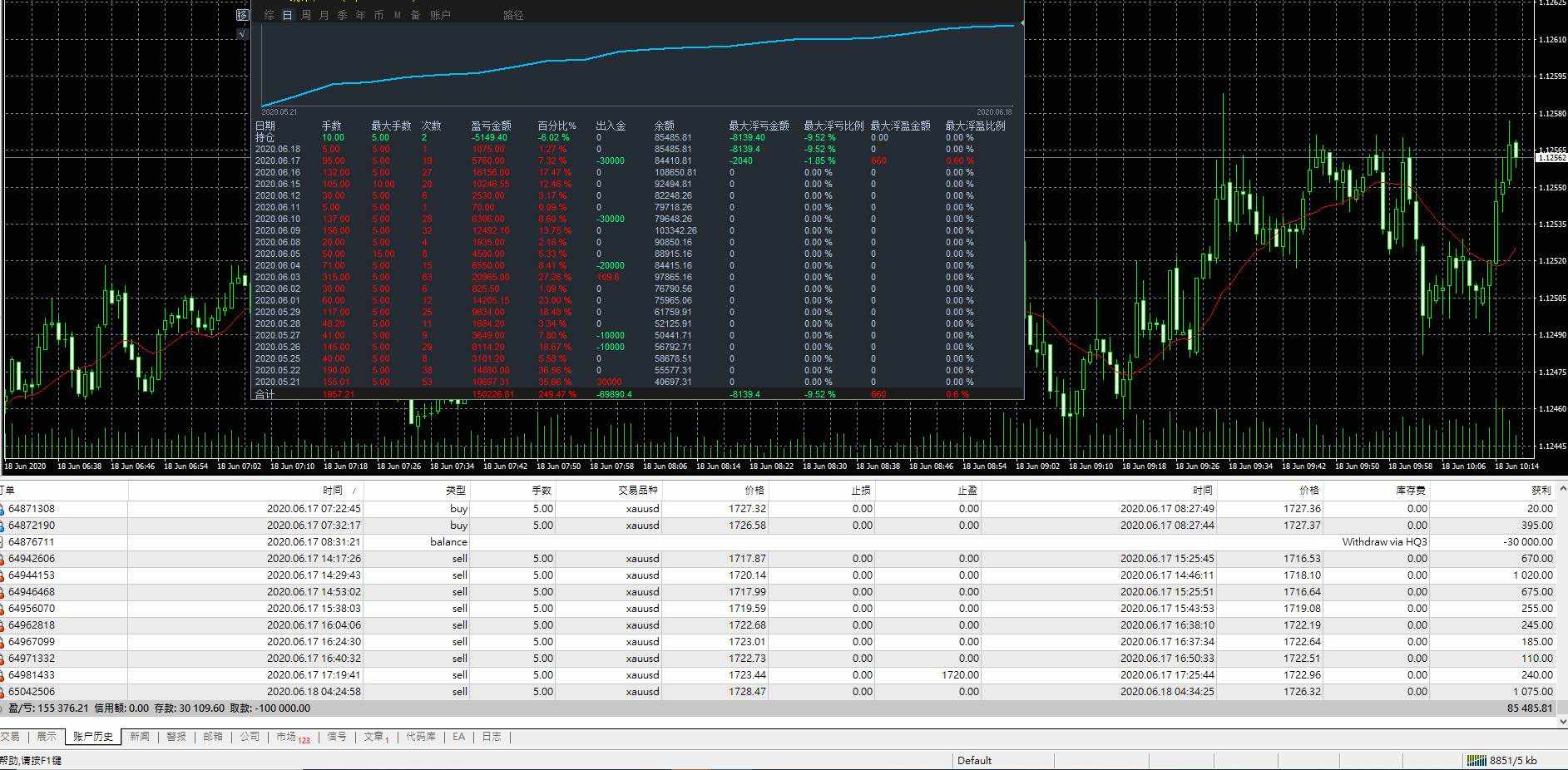The width and height of the screenshot is (1568, 770).
Task: Click the 8851/5 kb traffic indicator
Action: pos(1513,760)
